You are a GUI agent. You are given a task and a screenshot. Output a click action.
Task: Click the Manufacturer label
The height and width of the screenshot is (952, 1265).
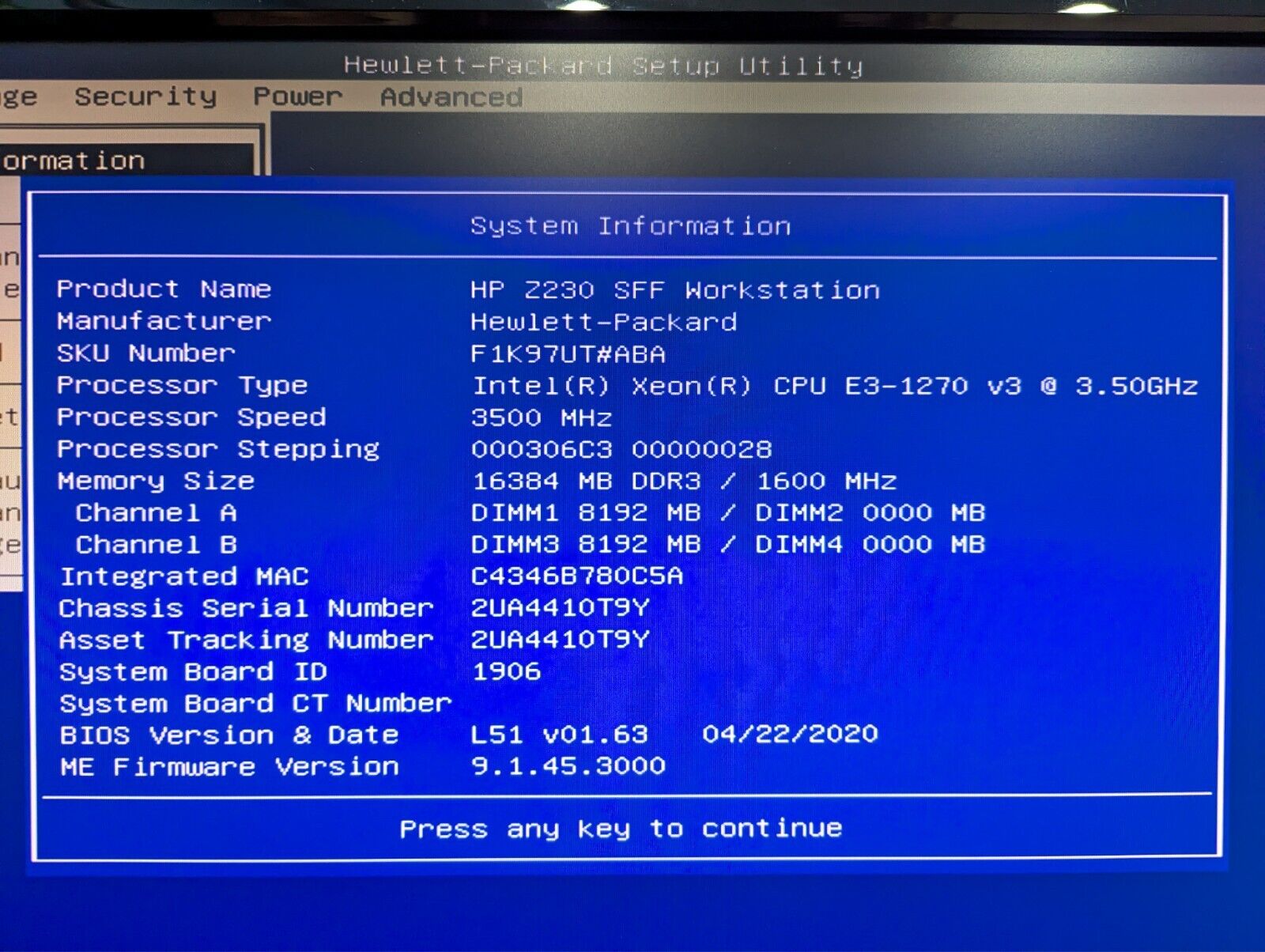point(164,321)
